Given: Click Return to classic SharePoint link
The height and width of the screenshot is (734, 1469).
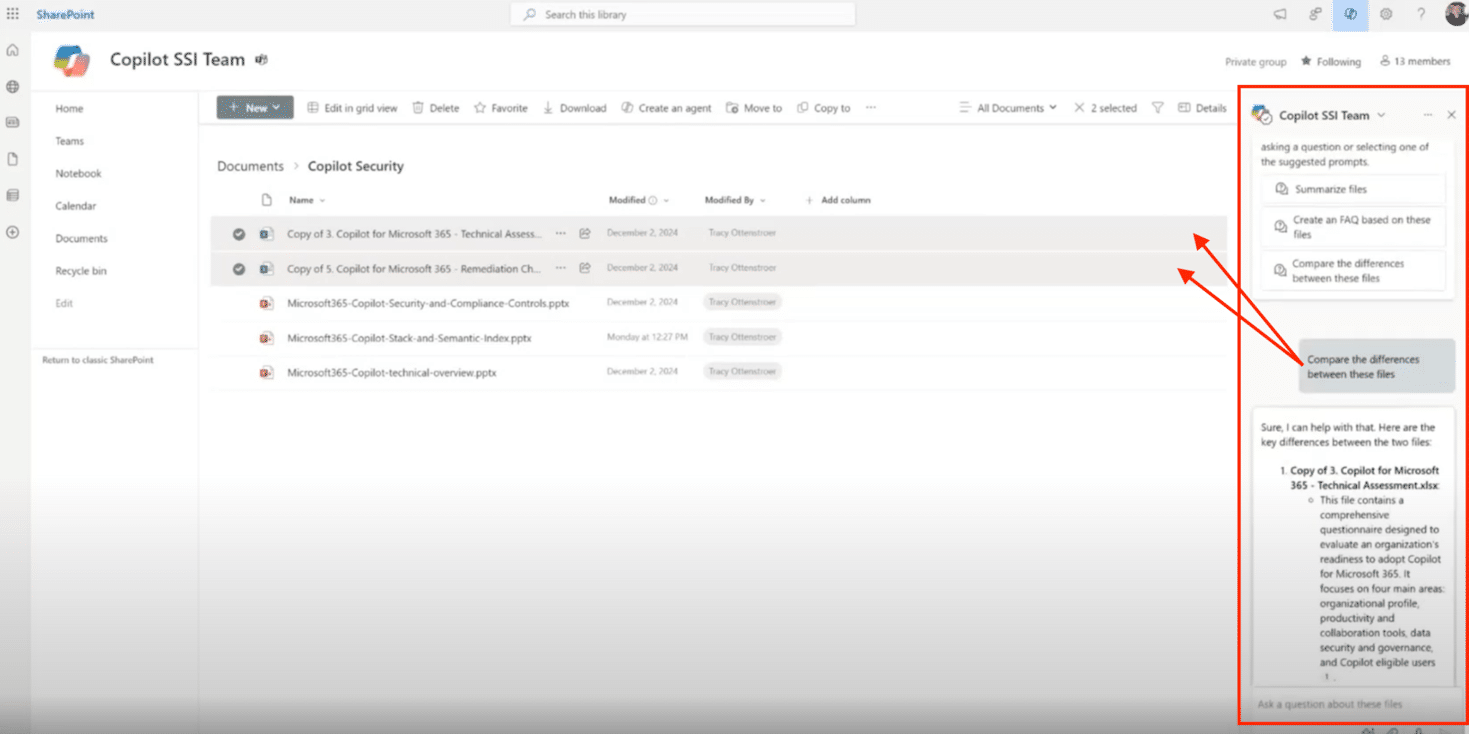Looking at the screenshot, I should [x=98, y=360].
